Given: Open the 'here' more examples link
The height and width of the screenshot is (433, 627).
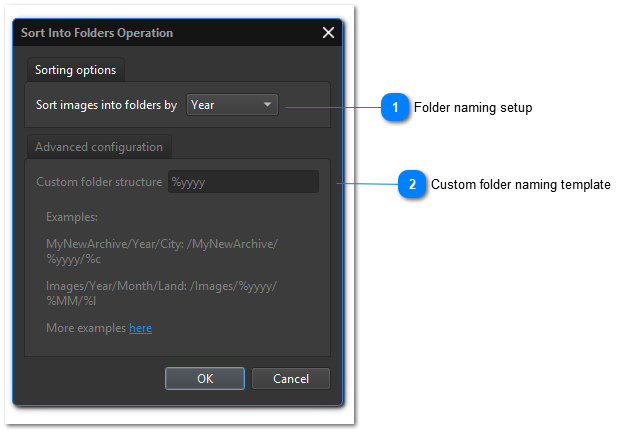Looking at the screenshot, I should tap(140, 328).
